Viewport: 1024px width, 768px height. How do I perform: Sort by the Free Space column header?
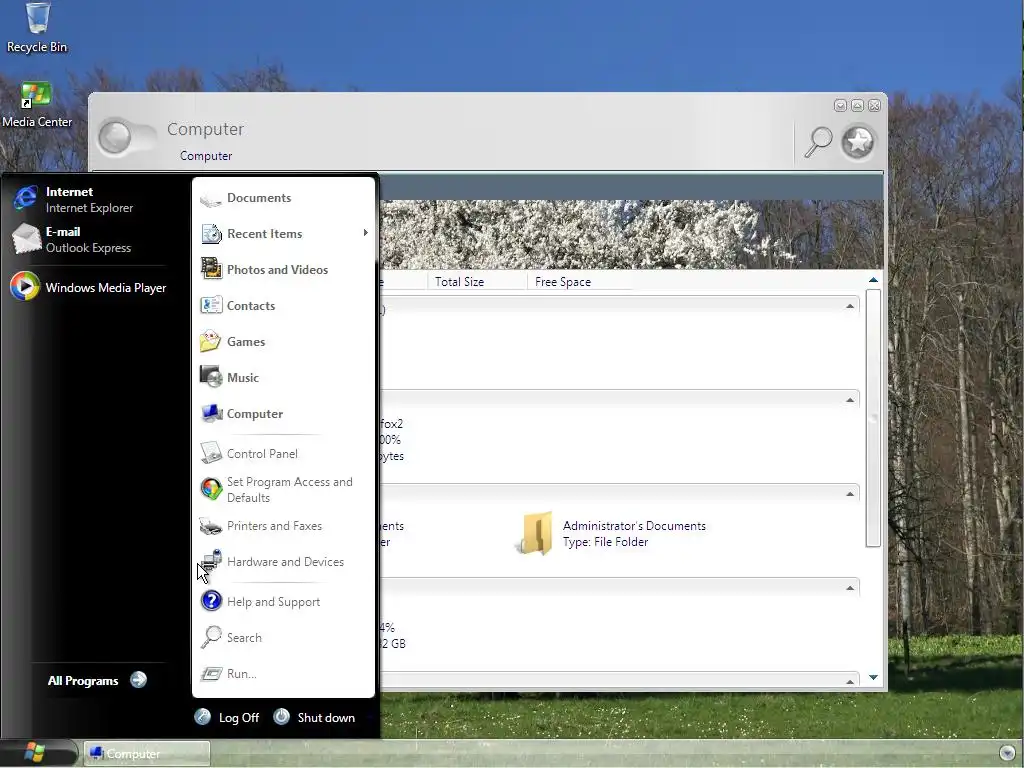tap(563, 281)
